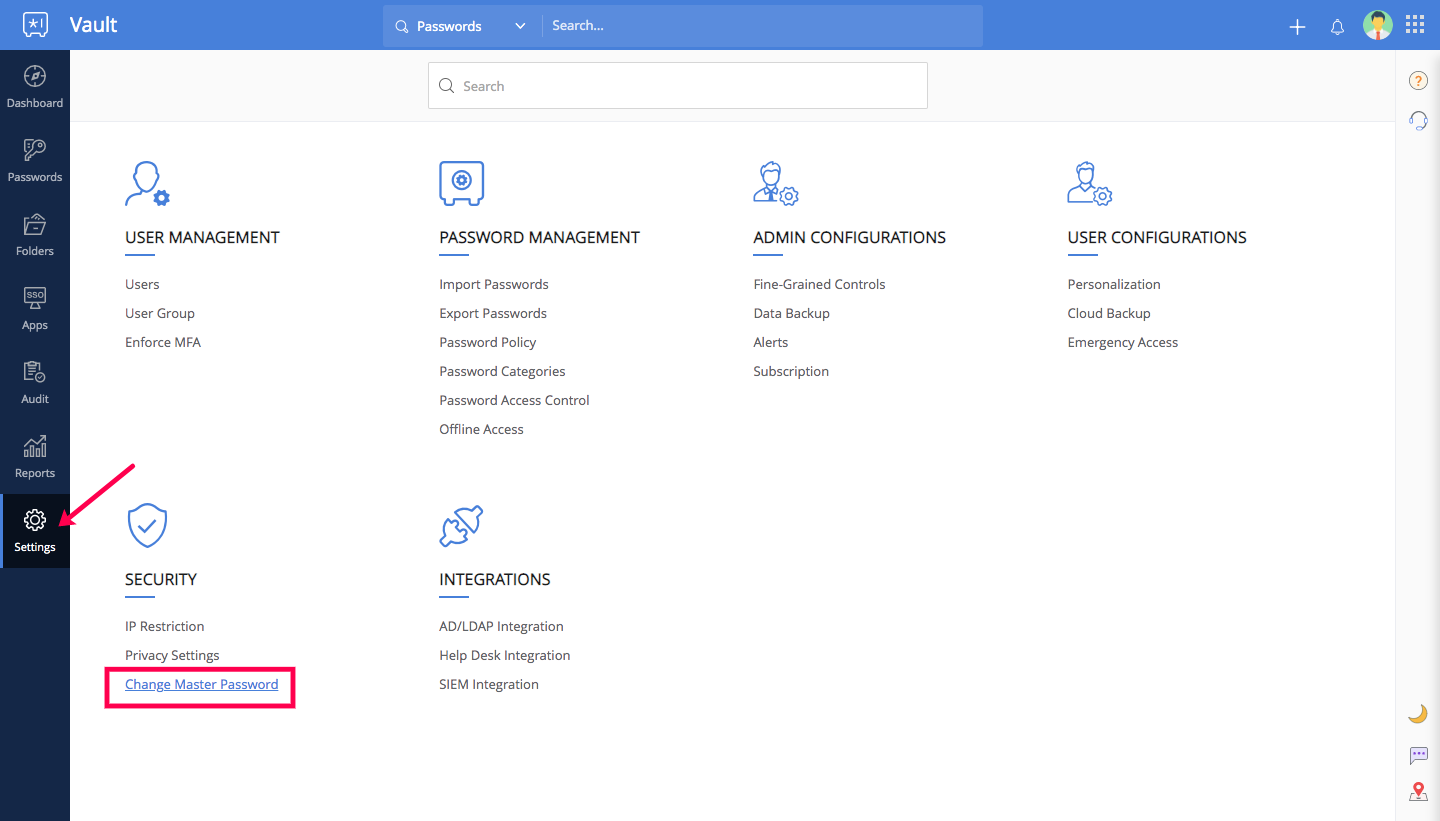
Task: Expand the Passwords search category dropdown
Action: click(461, 26)
